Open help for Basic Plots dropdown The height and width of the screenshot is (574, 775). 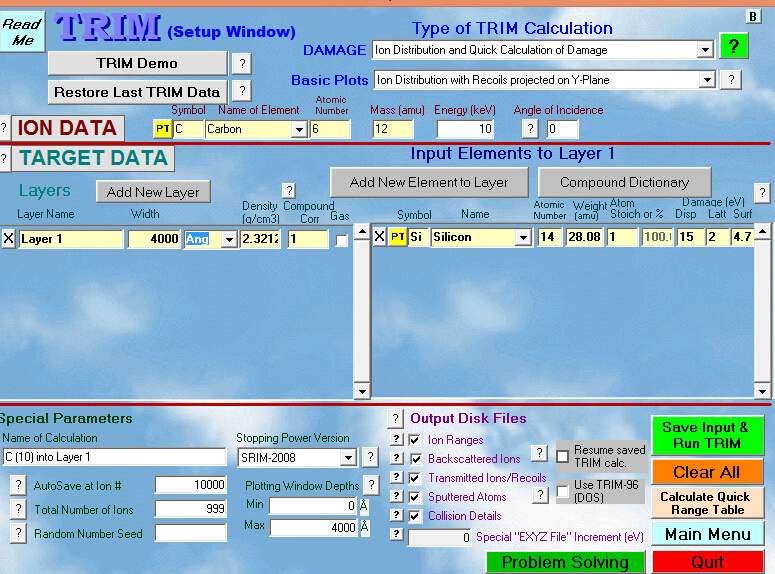pyautogui.click(x=731, y=80)
